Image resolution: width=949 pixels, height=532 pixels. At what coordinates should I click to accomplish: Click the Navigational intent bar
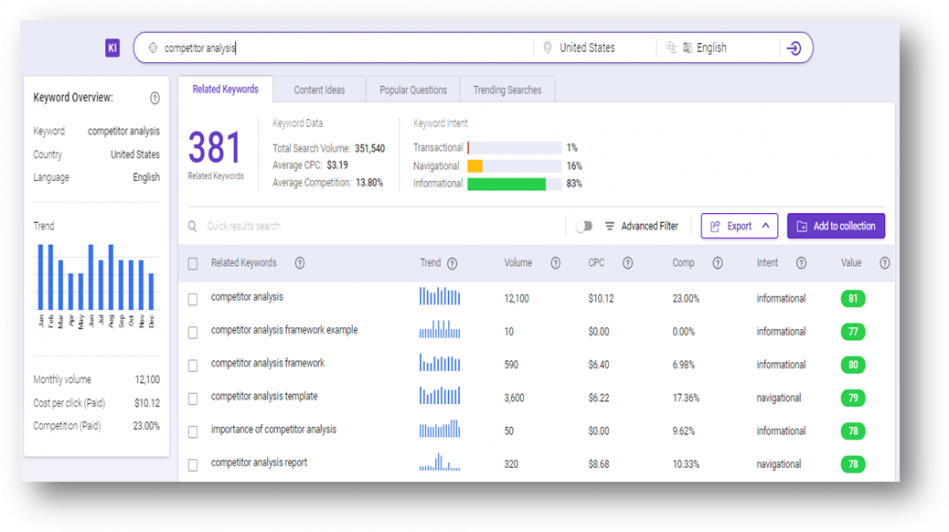pos(514,166)
